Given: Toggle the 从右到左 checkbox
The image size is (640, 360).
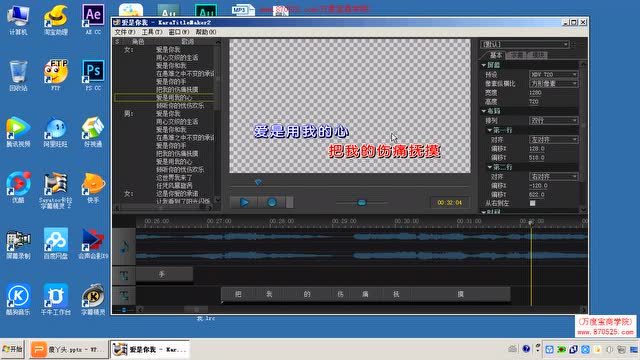Looking at the screenshot, I should pyautogui.click(x=532, y=203).
